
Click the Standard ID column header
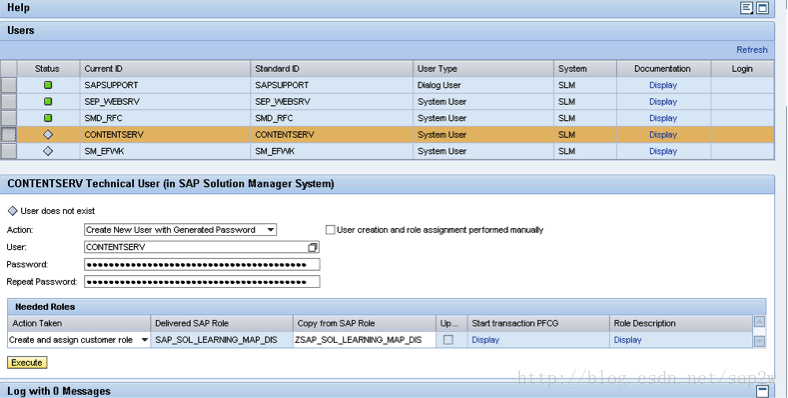pyautogui.click(x=332, y=68)
